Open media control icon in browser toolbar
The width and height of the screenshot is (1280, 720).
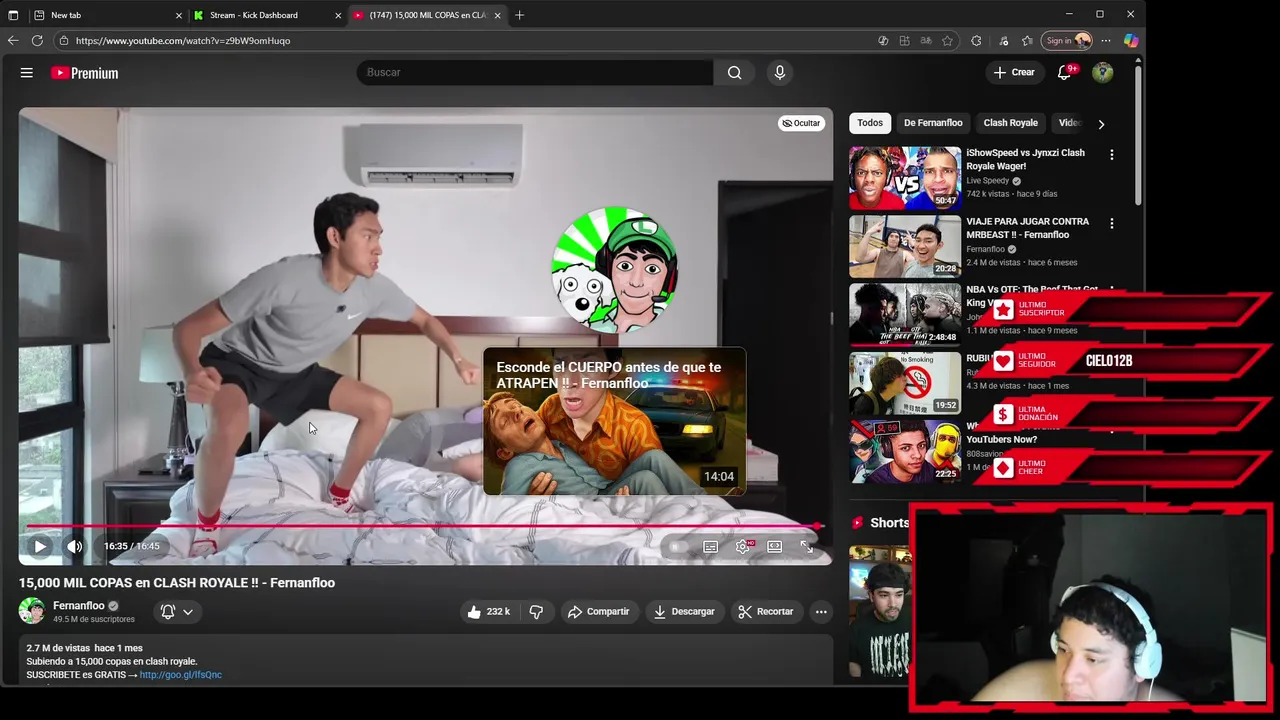[1002, 41]
